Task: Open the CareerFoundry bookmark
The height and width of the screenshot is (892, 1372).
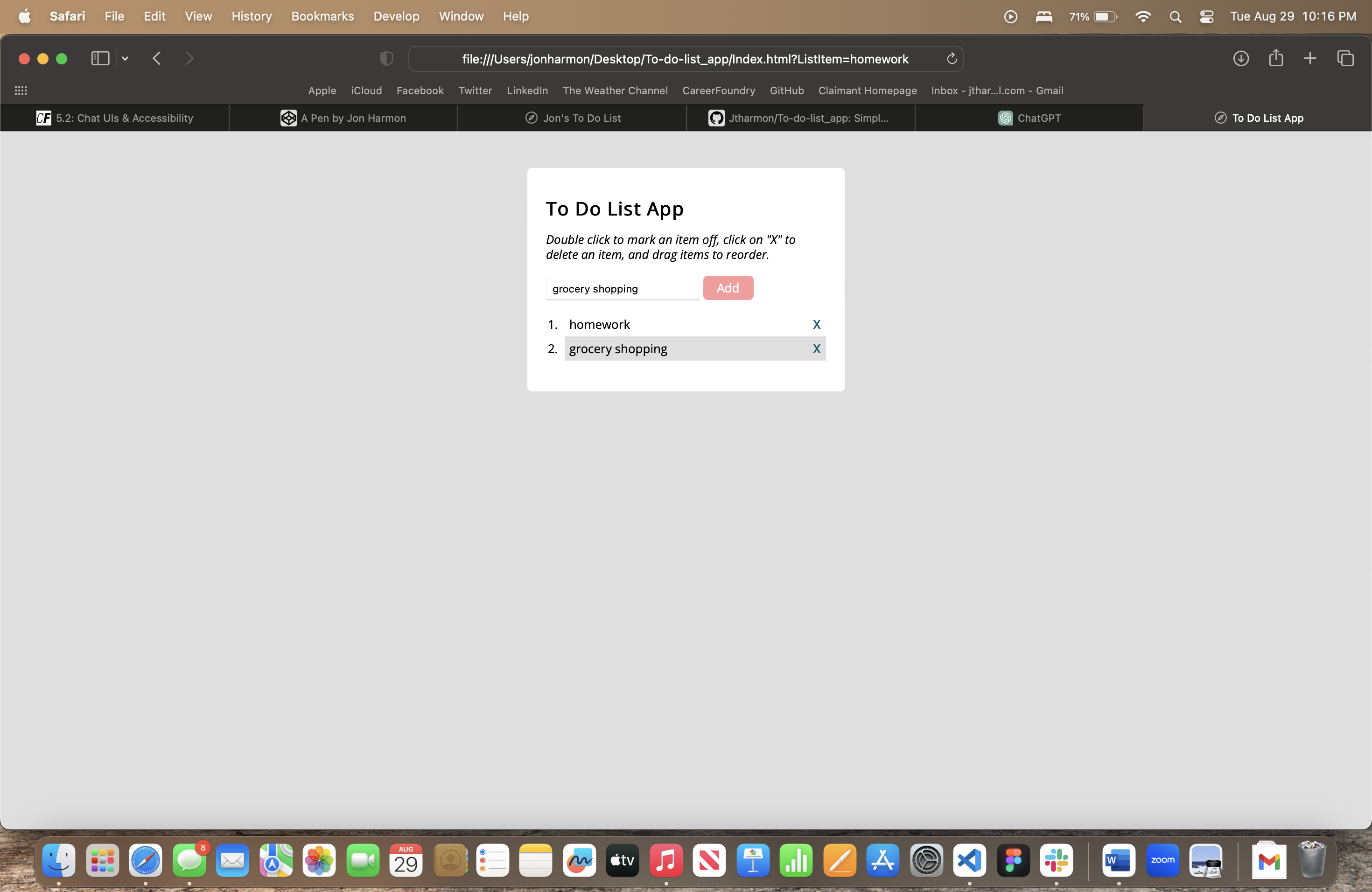Action: 718,91
